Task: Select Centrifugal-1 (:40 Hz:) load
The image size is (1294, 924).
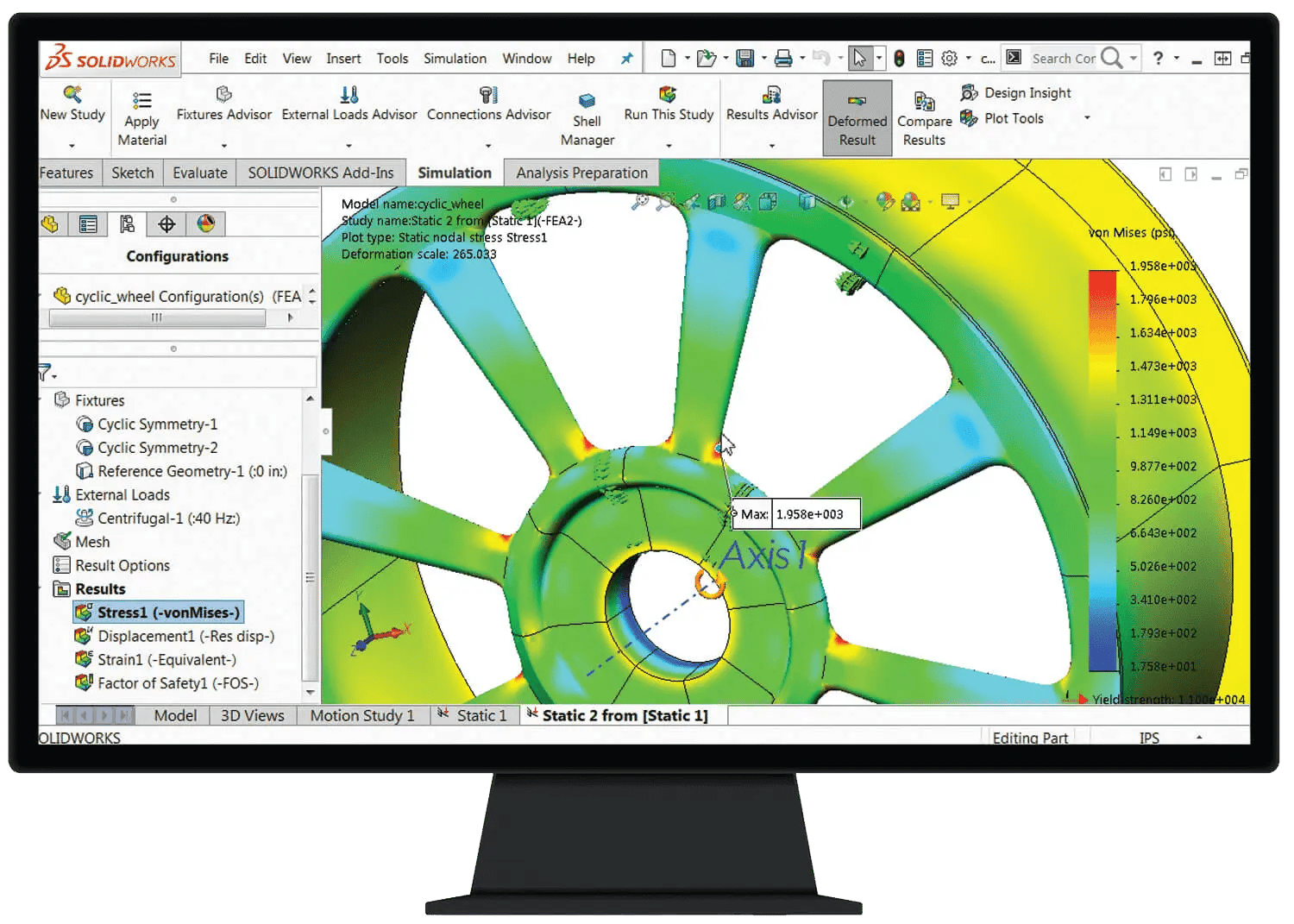Action: pos(158,518)
